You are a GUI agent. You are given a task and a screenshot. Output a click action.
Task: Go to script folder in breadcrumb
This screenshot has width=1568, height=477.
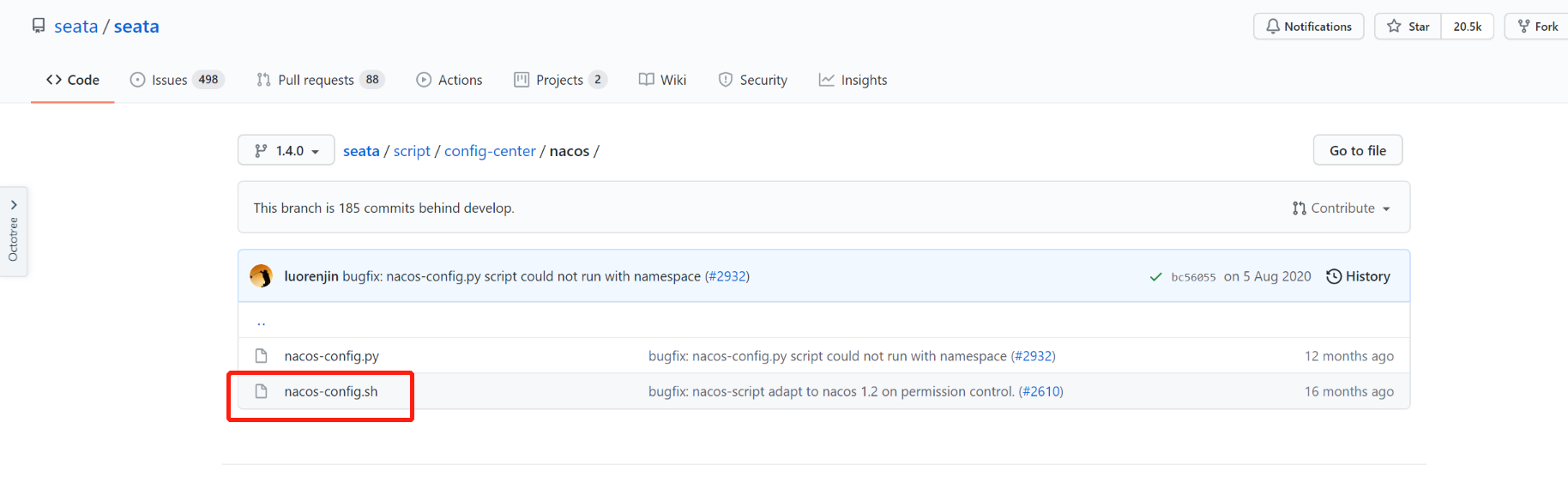pos(412,151)
